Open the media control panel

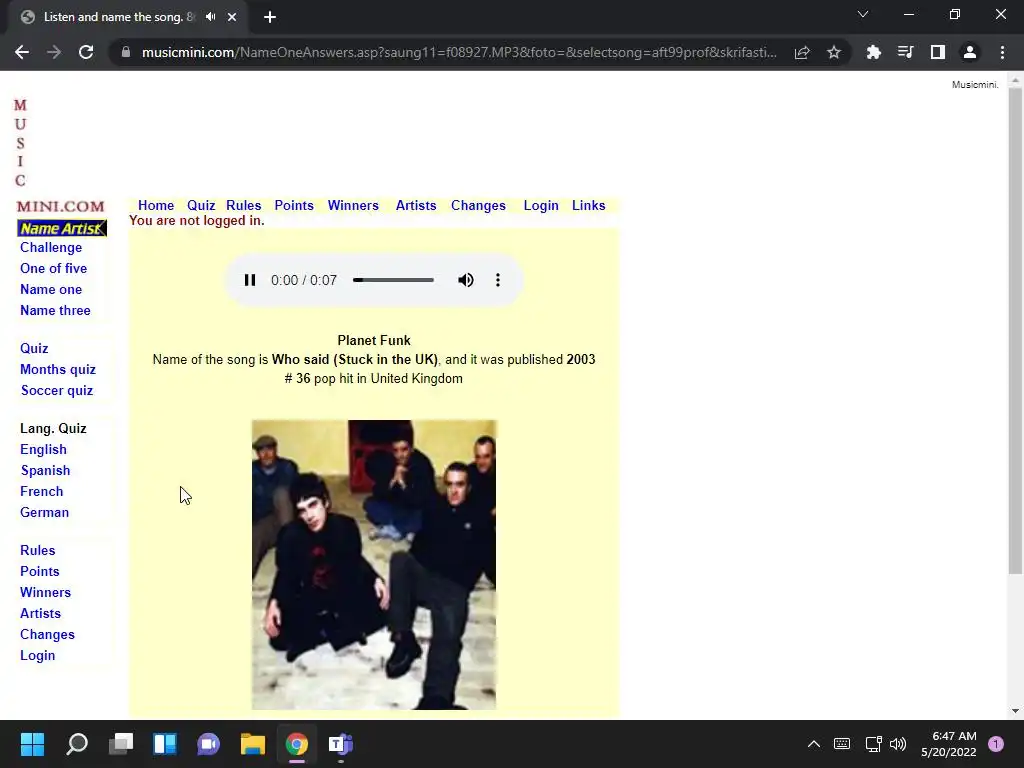pyautogui.click(x=905, y=52)
